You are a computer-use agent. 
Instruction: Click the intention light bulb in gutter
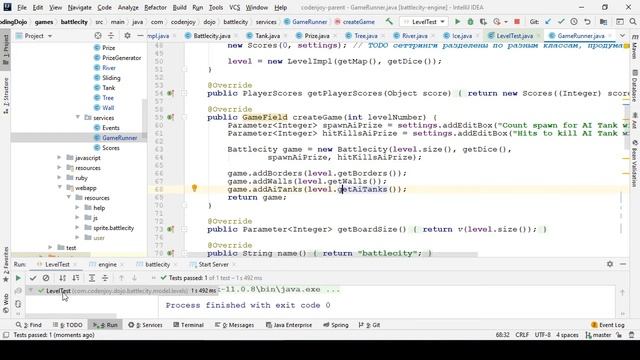click(x=194, y=188)
